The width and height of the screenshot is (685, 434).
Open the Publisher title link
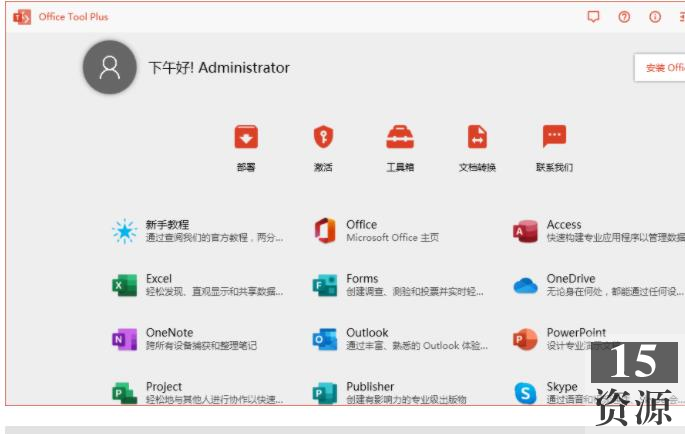[x=370, y=387]
